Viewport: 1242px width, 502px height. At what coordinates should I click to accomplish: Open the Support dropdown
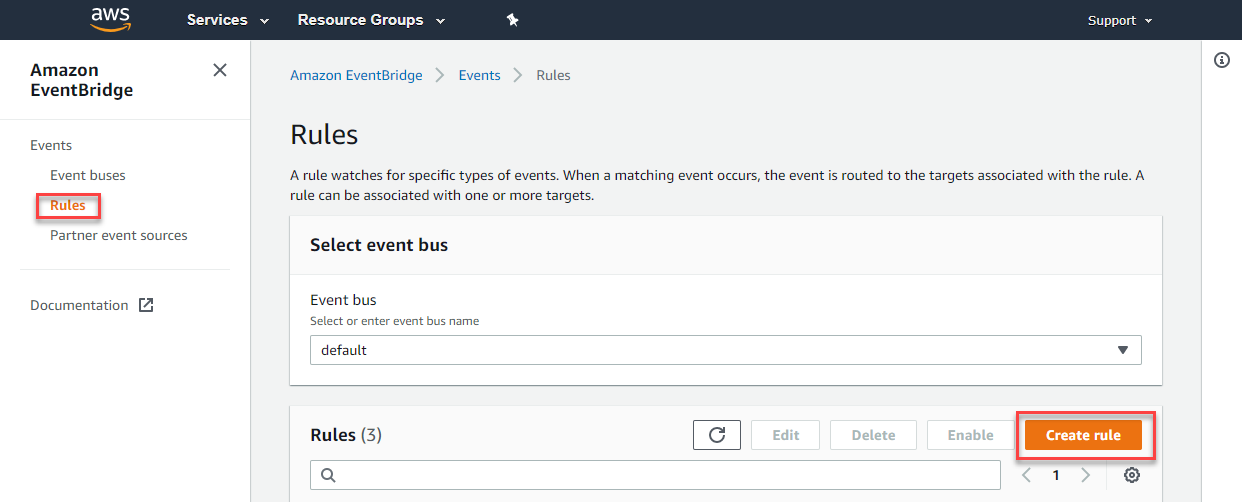click(x=1120, y=20)
